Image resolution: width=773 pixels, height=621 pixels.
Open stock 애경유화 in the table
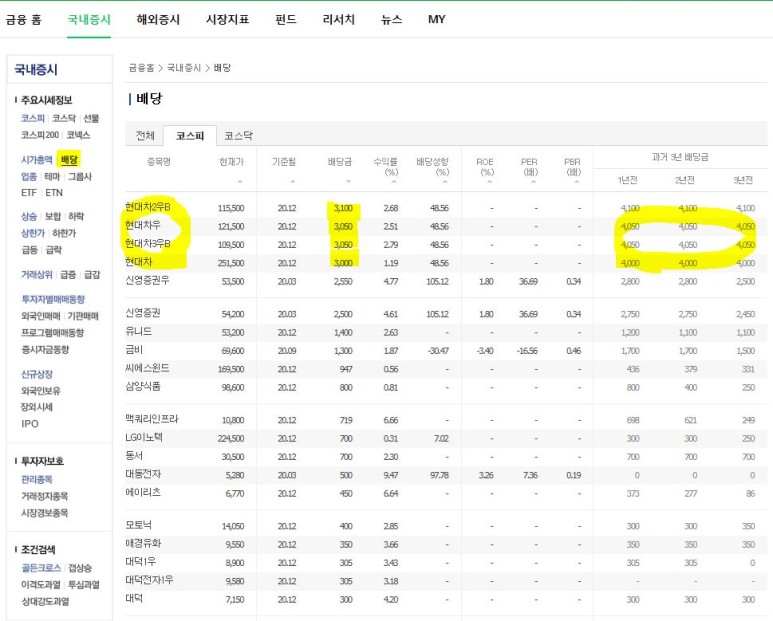(142, 544)
